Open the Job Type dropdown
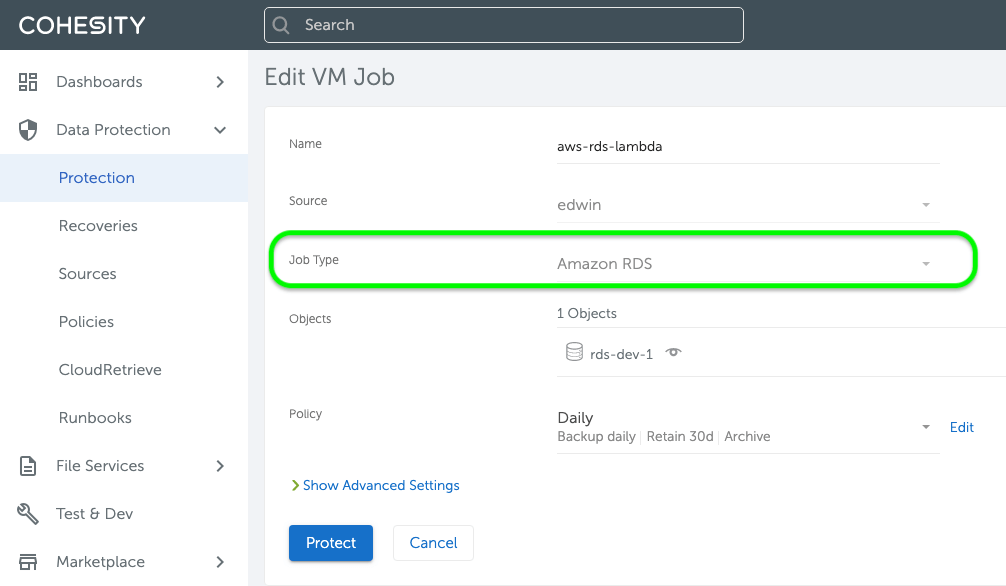The image size is (1006, 586). [x=746, y=264]
